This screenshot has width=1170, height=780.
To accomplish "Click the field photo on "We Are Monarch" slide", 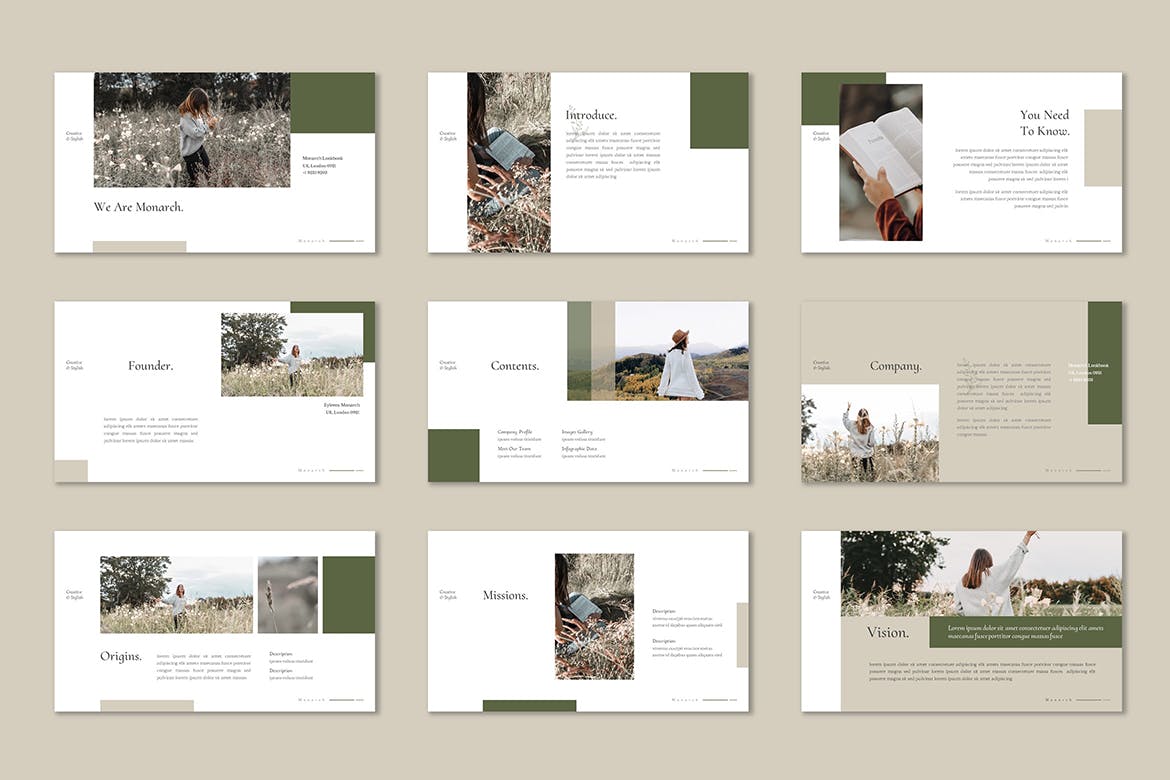I will (x=191, y=130).
